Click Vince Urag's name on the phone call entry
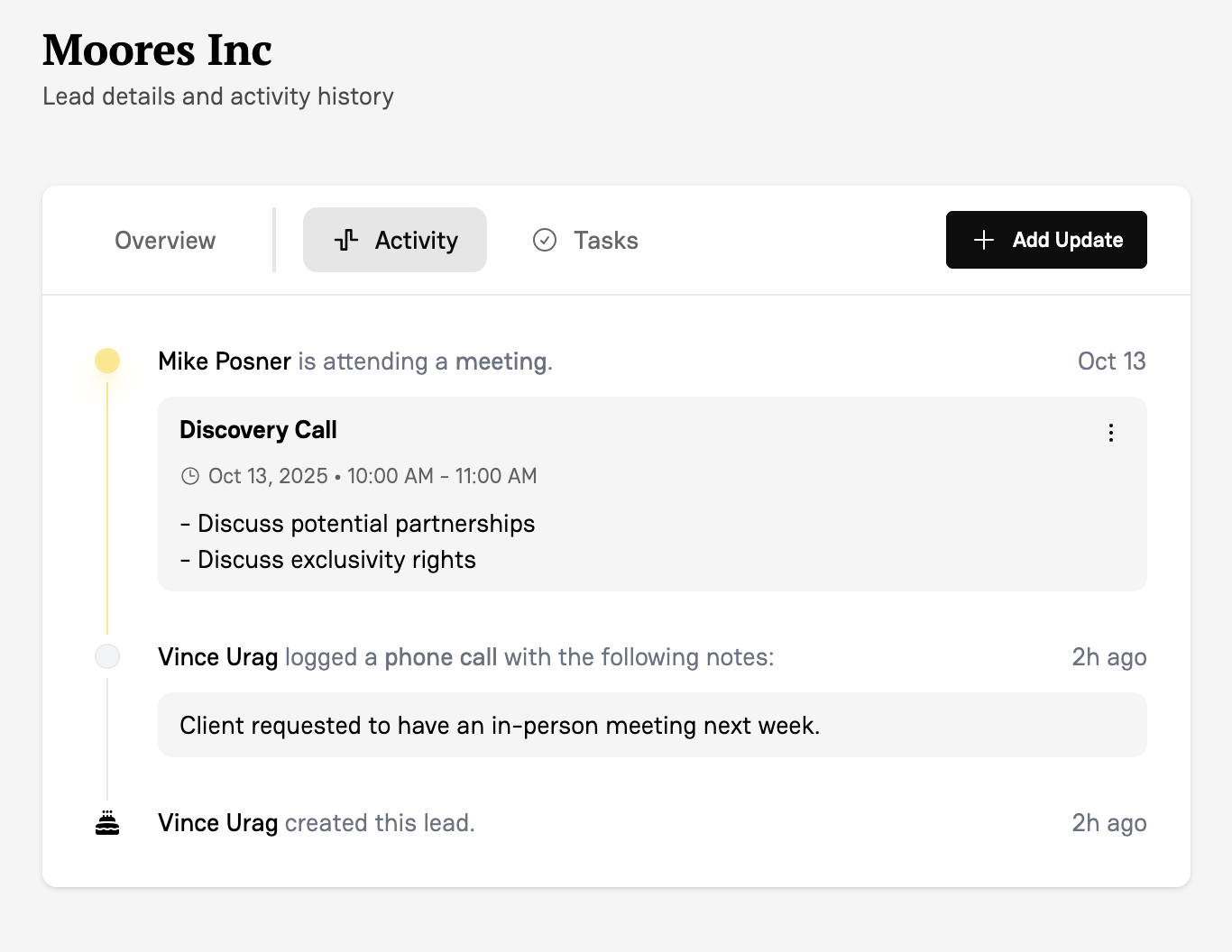This screenshot has width=1232, height=952. pos(217,656)
